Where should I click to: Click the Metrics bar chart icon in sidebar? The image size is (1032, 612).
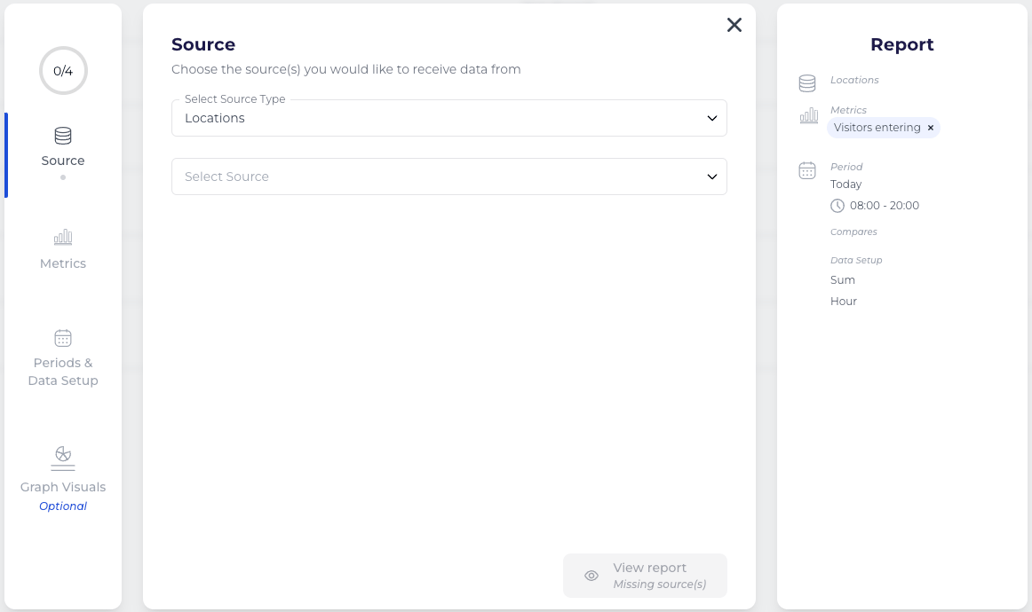point(63,237)
